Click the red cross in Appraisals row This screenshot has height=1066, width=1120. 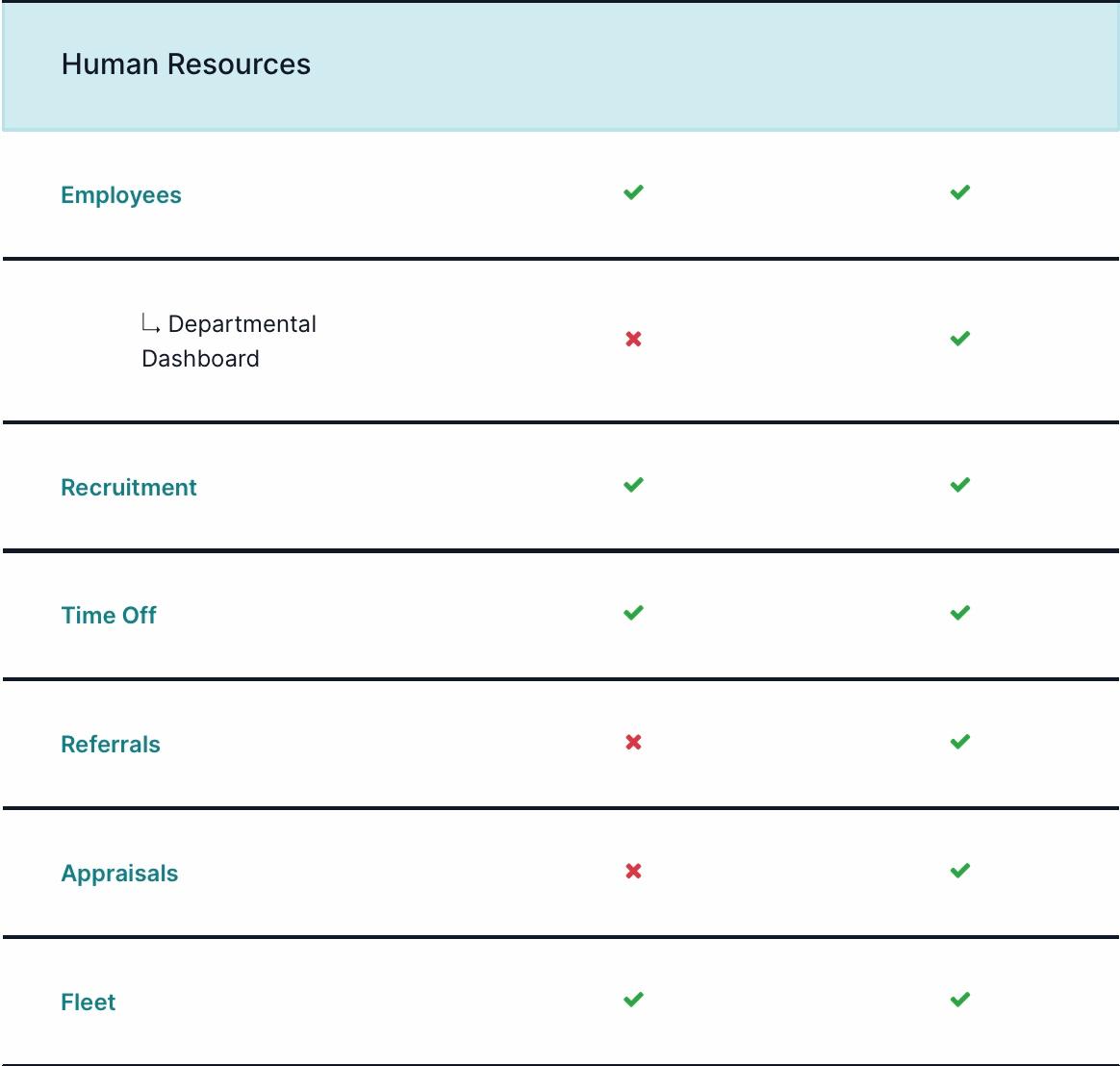(x=633, y=871)
